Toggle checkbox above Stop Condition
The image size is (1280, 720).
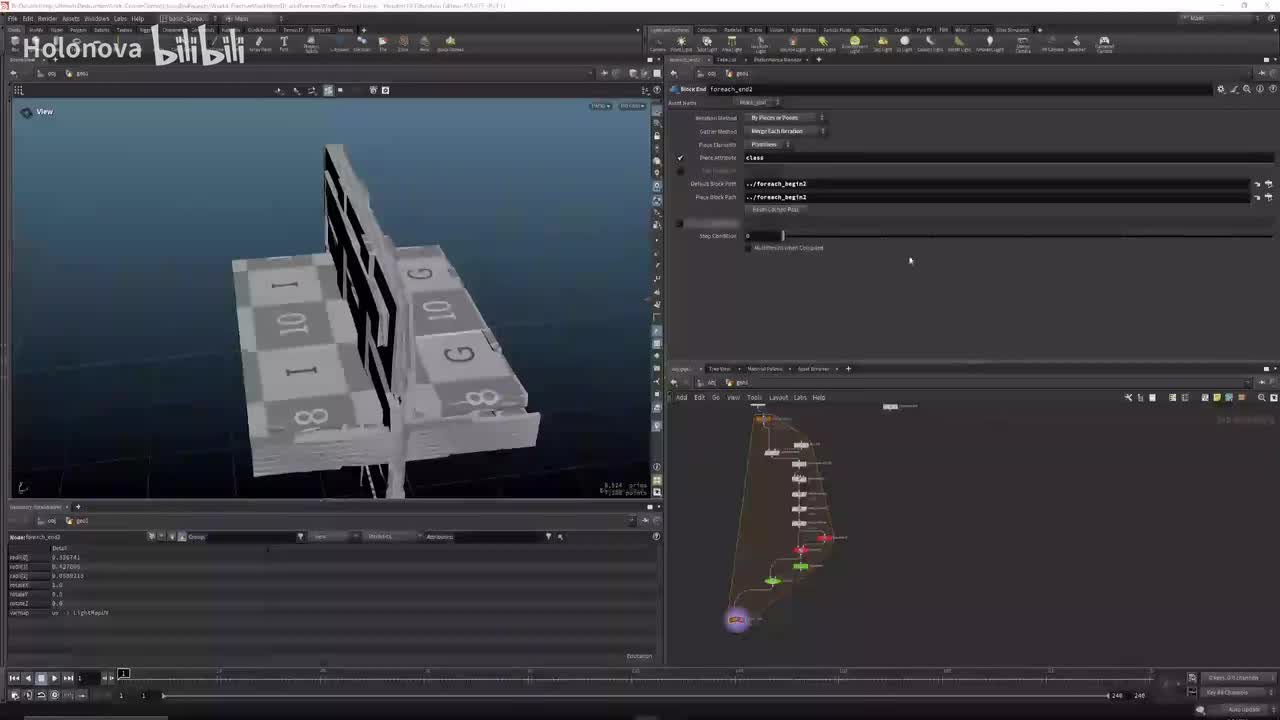click(x=680, y=223)
